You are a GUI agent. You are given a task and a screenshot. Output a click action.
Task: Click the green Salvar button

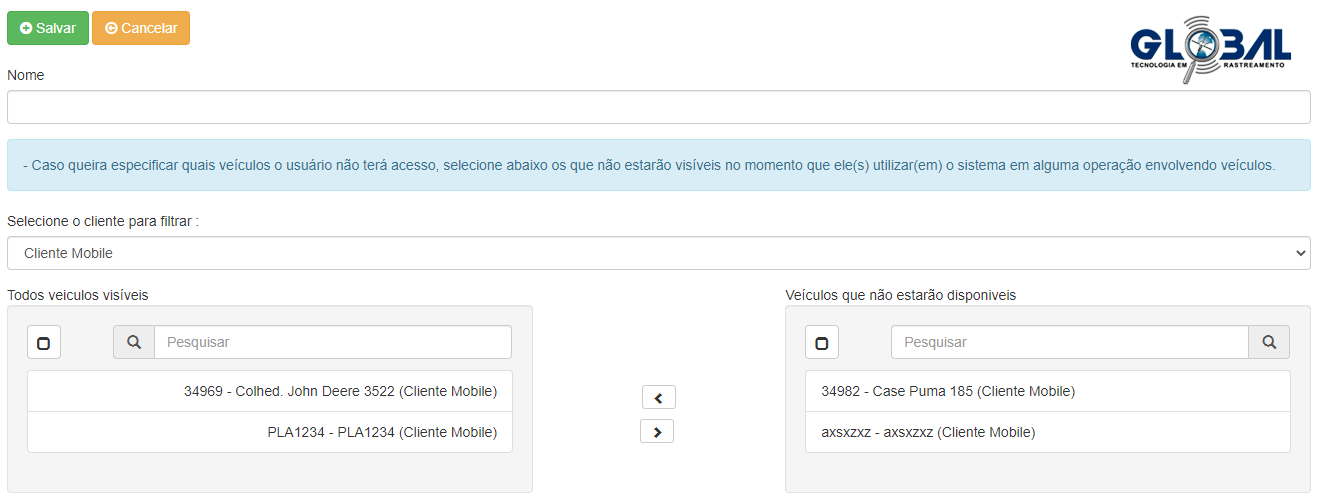(47, 28)
